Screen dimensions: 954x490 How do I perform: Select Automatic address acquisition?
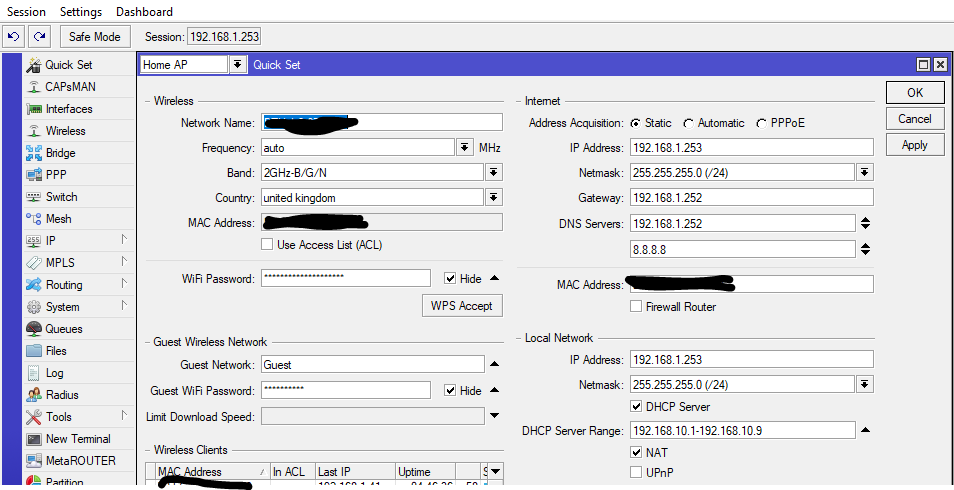688,124
